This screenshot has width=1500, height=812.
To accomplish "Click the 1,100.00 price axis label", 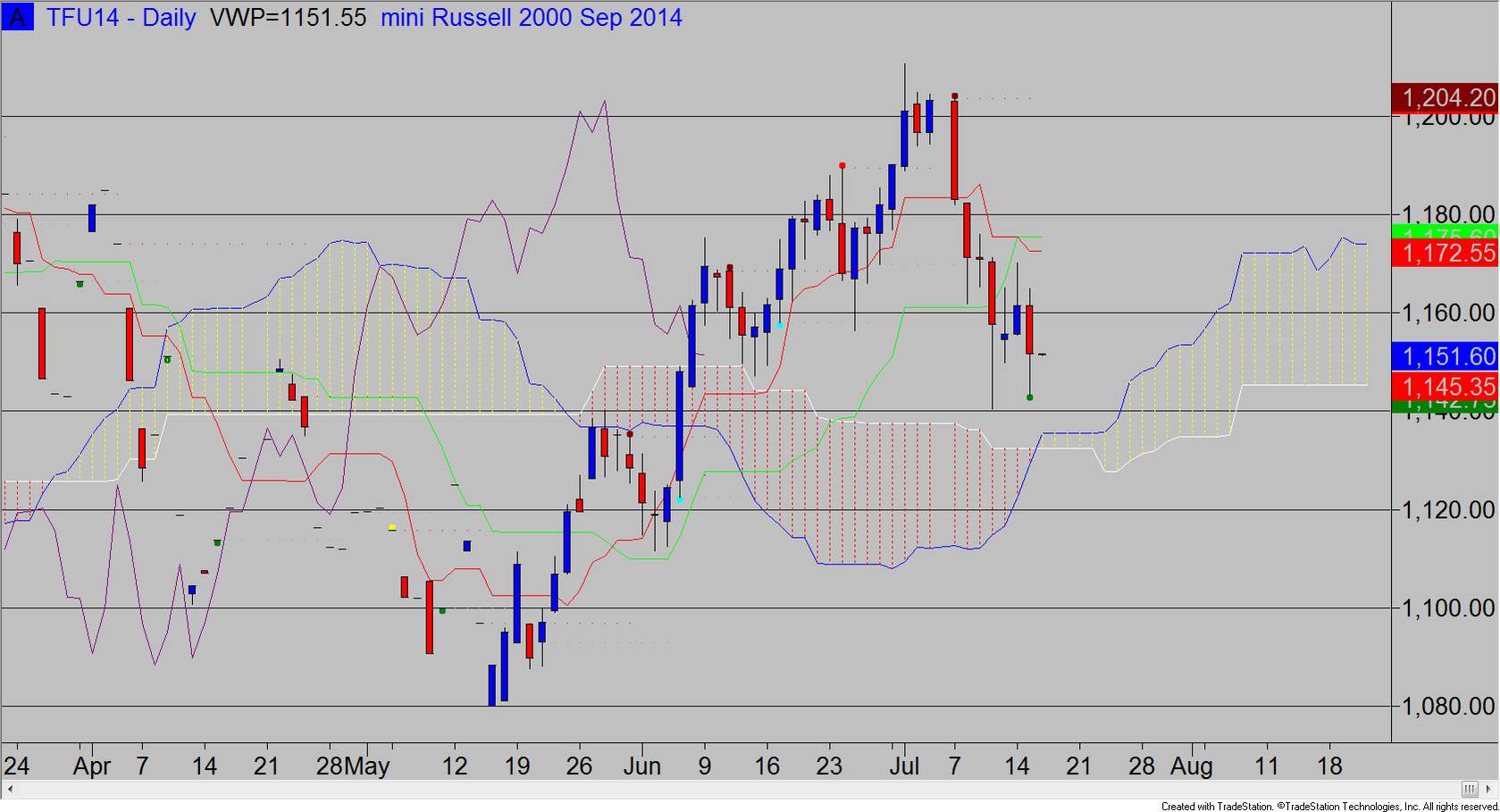I will click(1448, 608).
